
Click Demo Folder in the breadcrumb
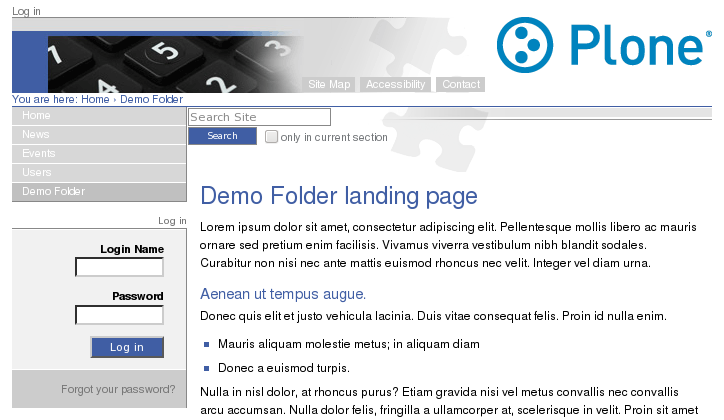(151, 99)
